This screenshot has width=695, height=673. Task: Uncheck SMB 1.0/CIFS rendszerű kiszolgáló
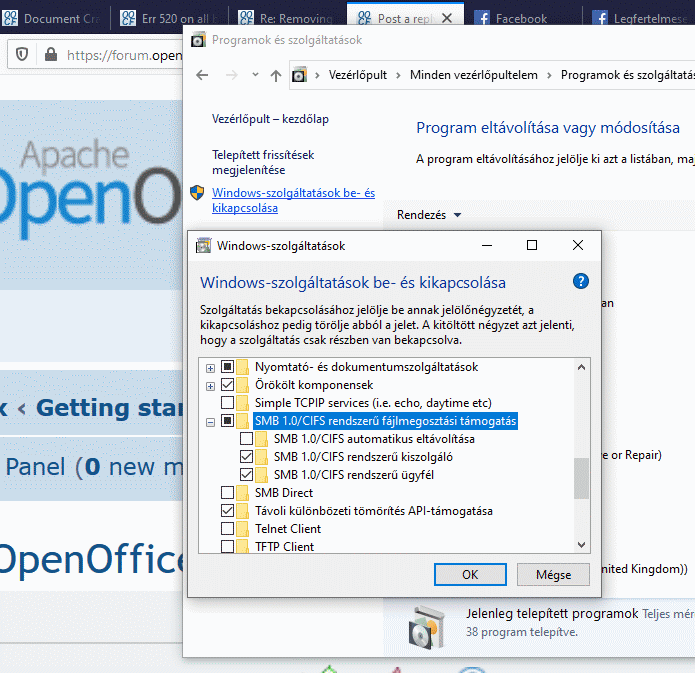[x=246, y=456]
